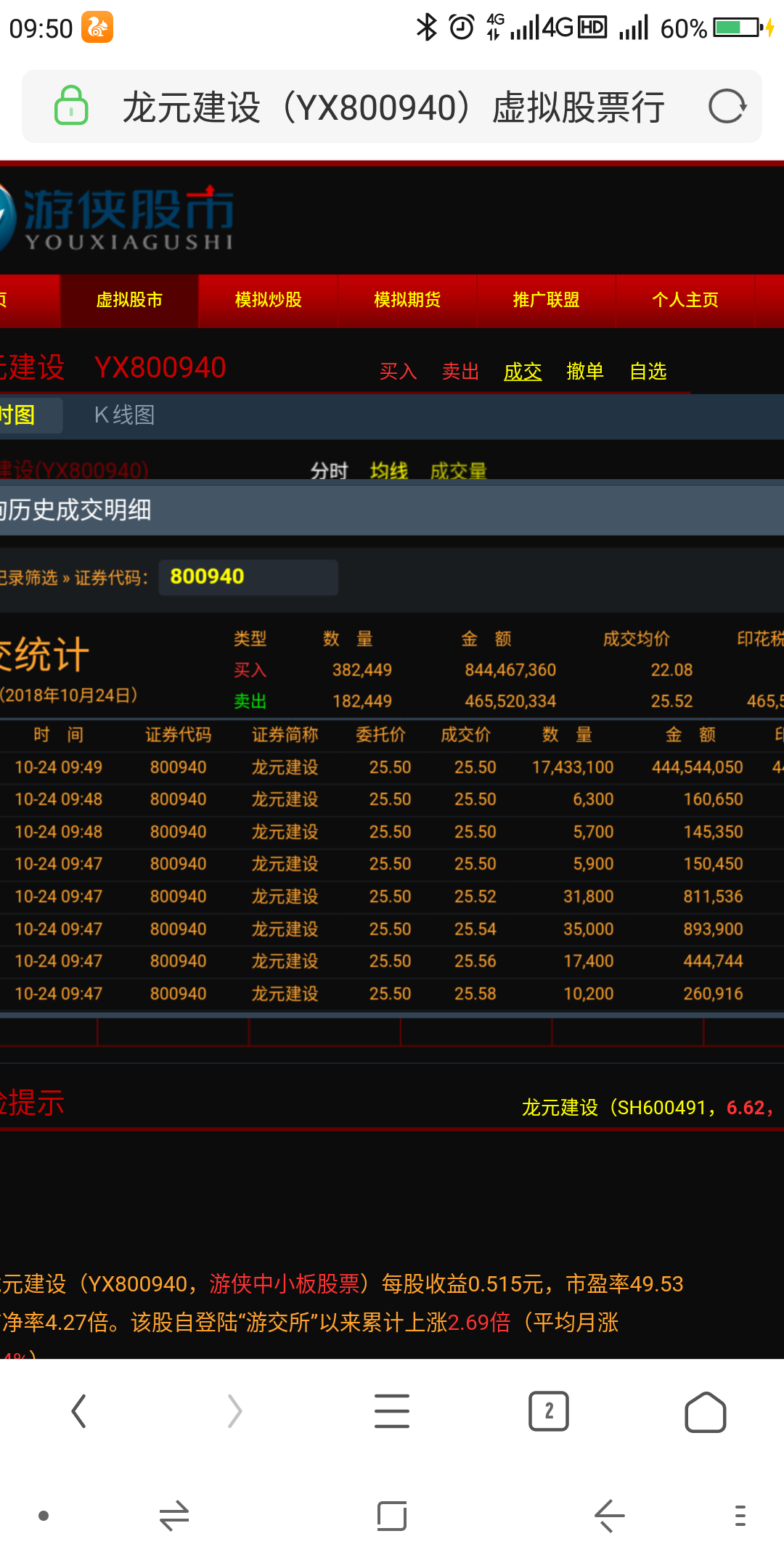Open the 虚拟股市 navigation tab
784x1568 pixels.
[129, 301]
